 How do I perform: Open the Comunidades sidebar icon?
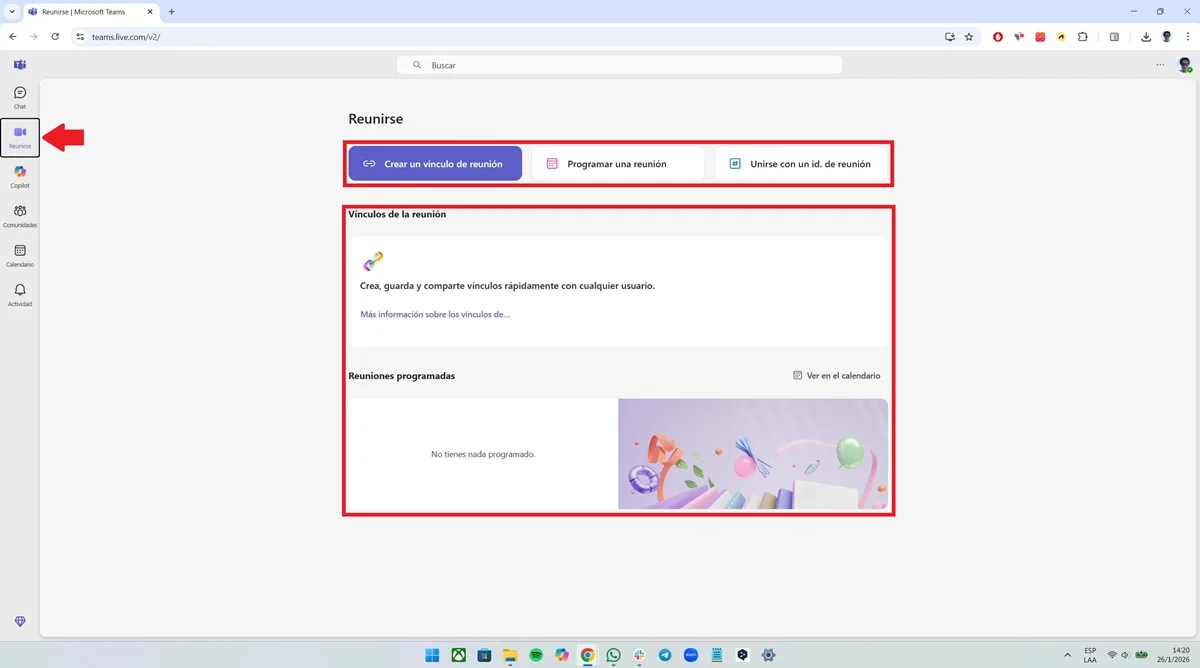(20, 216)
